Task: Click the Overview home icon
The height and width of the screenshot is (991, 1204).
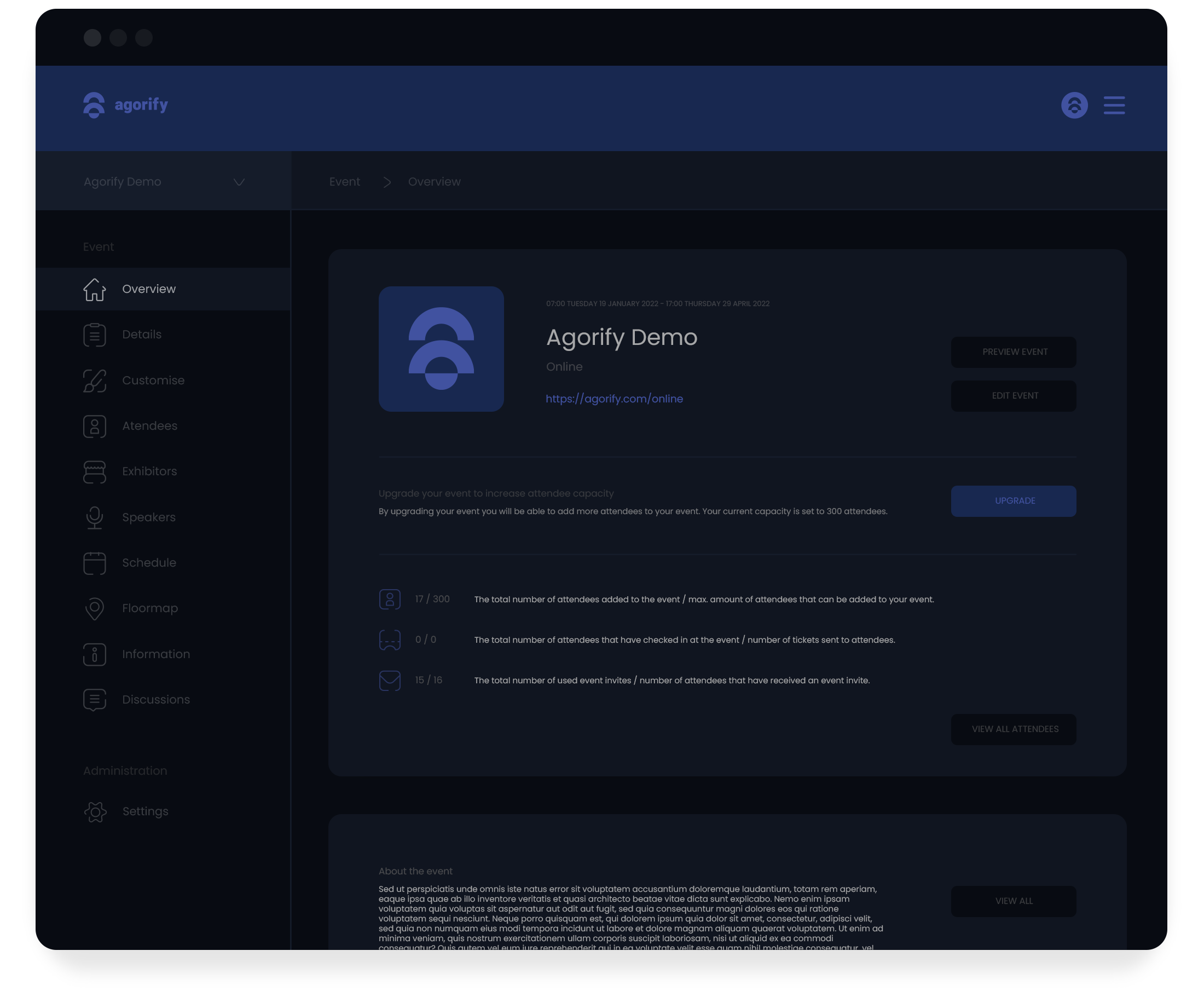Action: (x=95, y=290)
